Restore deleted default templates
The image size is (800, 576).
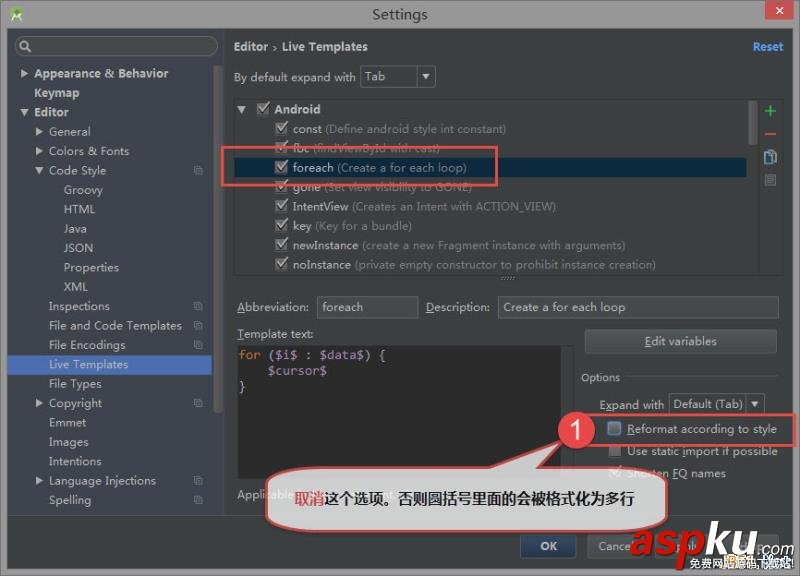[x=770, y=179]
